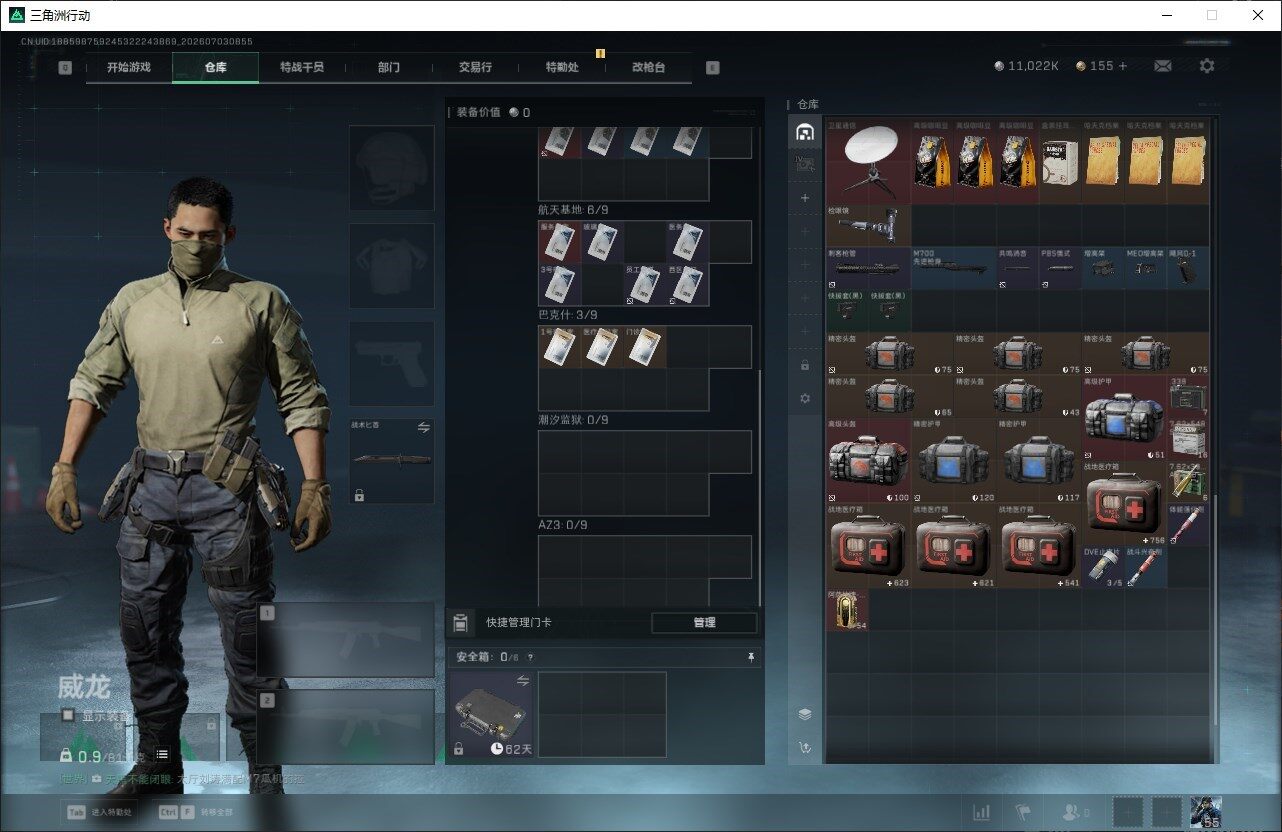Pin the 安全箱 panel
Viewport: 1282px width, 832px height.
point(751,657)
